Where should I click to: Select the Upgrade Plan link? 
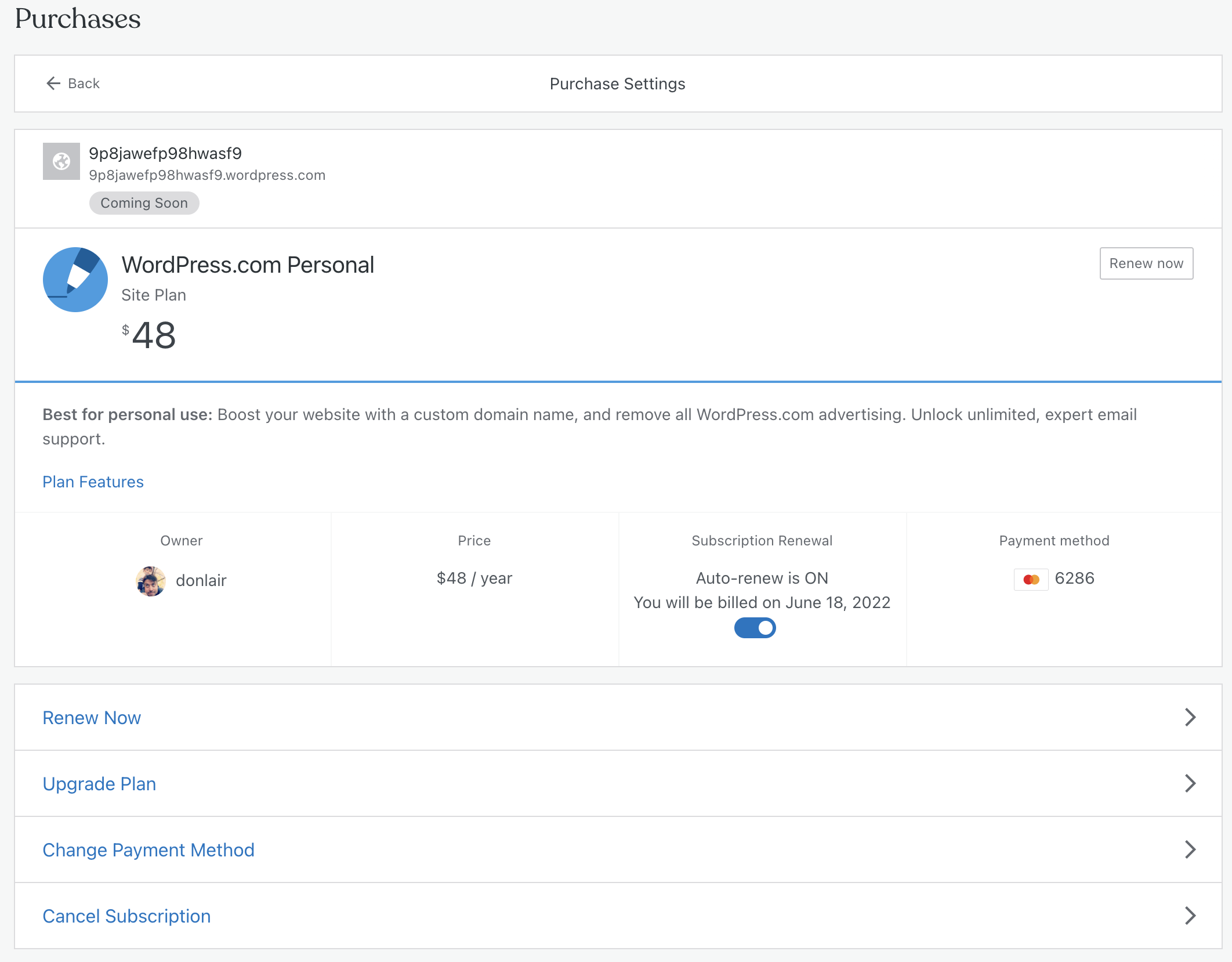99,784
